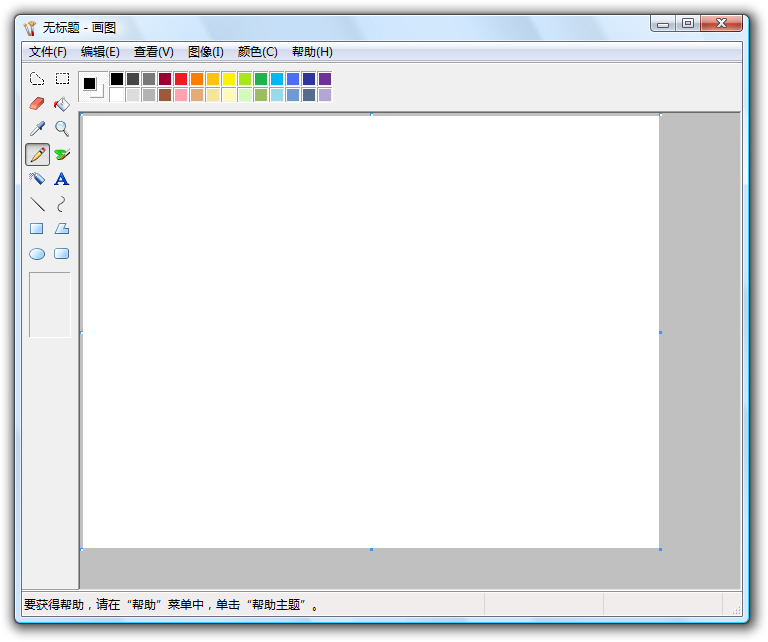Pick the Ellipse shape tool
Screen dimensions: 768x642
[37, 254]
